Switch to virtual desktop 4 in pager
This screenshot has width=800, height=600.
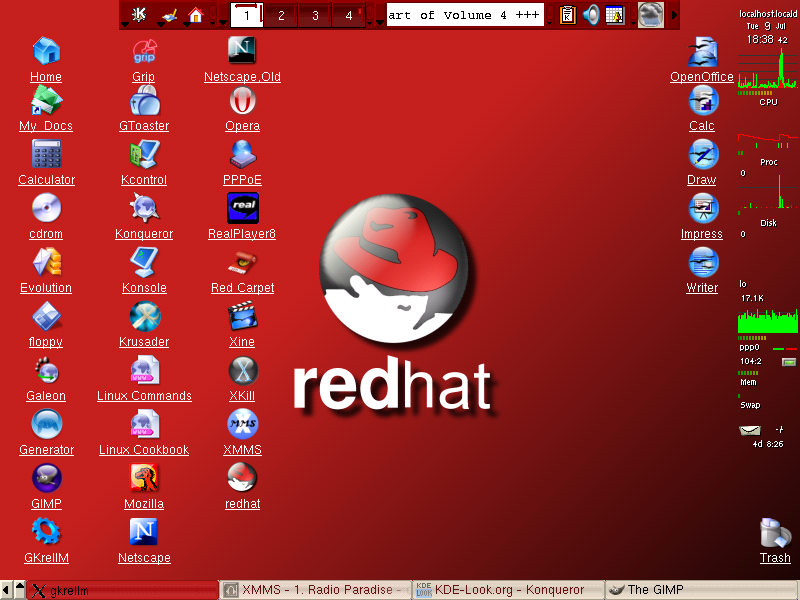point(348,15)
